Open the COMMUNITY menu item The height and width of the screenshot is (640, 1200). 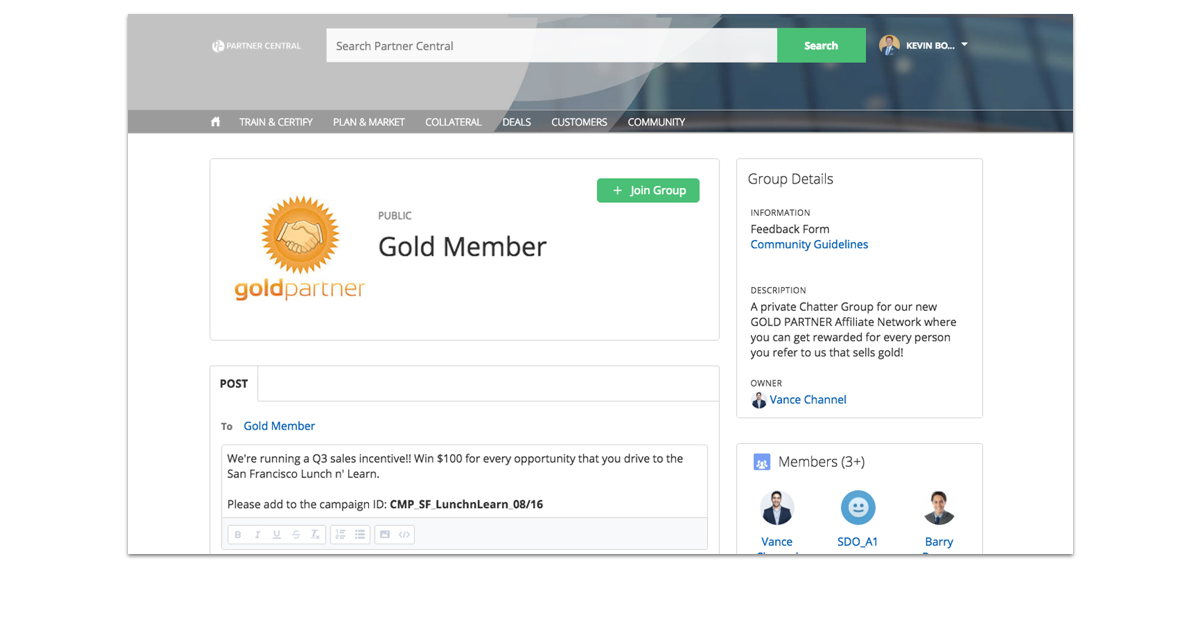(656, 122)
